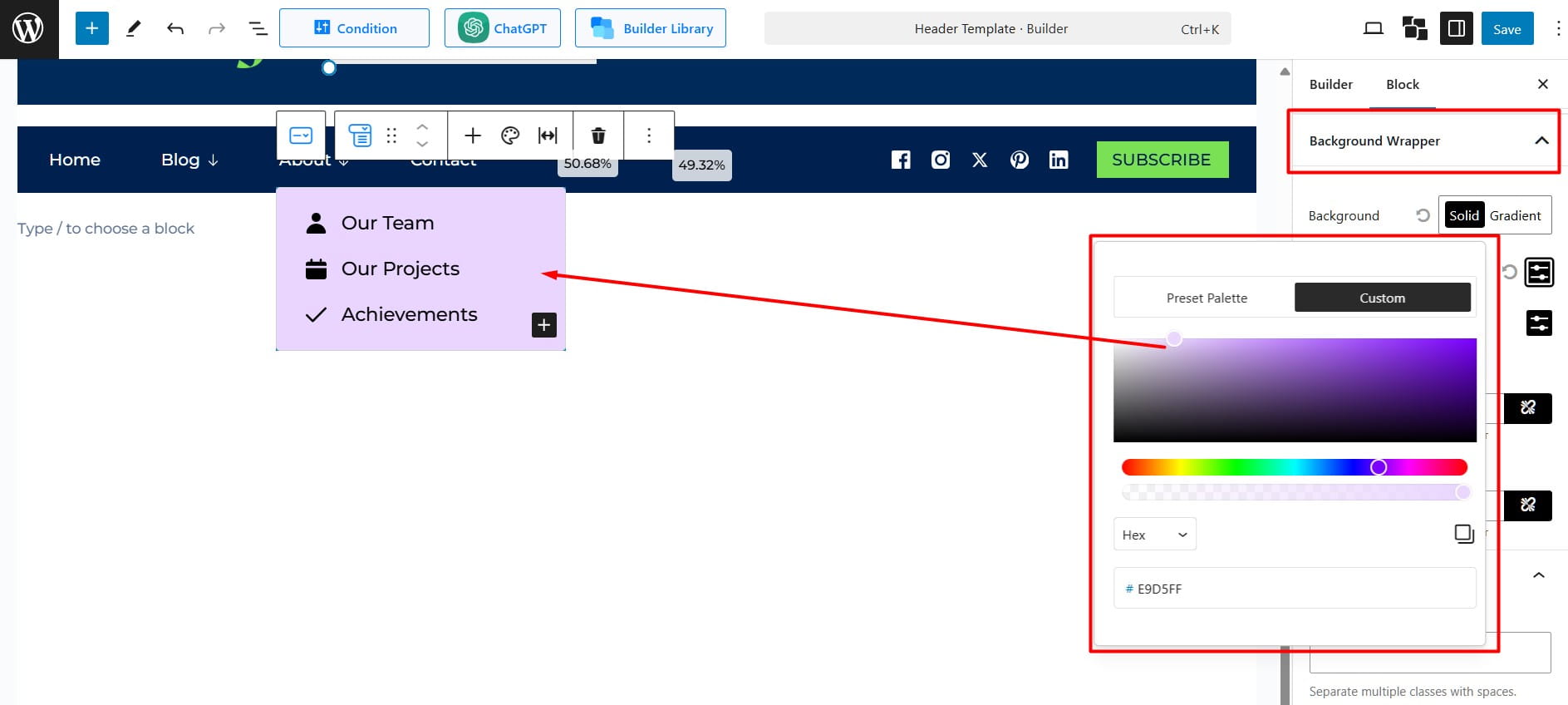The width and height of the screenshot is (1568, 705).
Task: Click the undo arrow icon
Action: click(x=174, y=29)
